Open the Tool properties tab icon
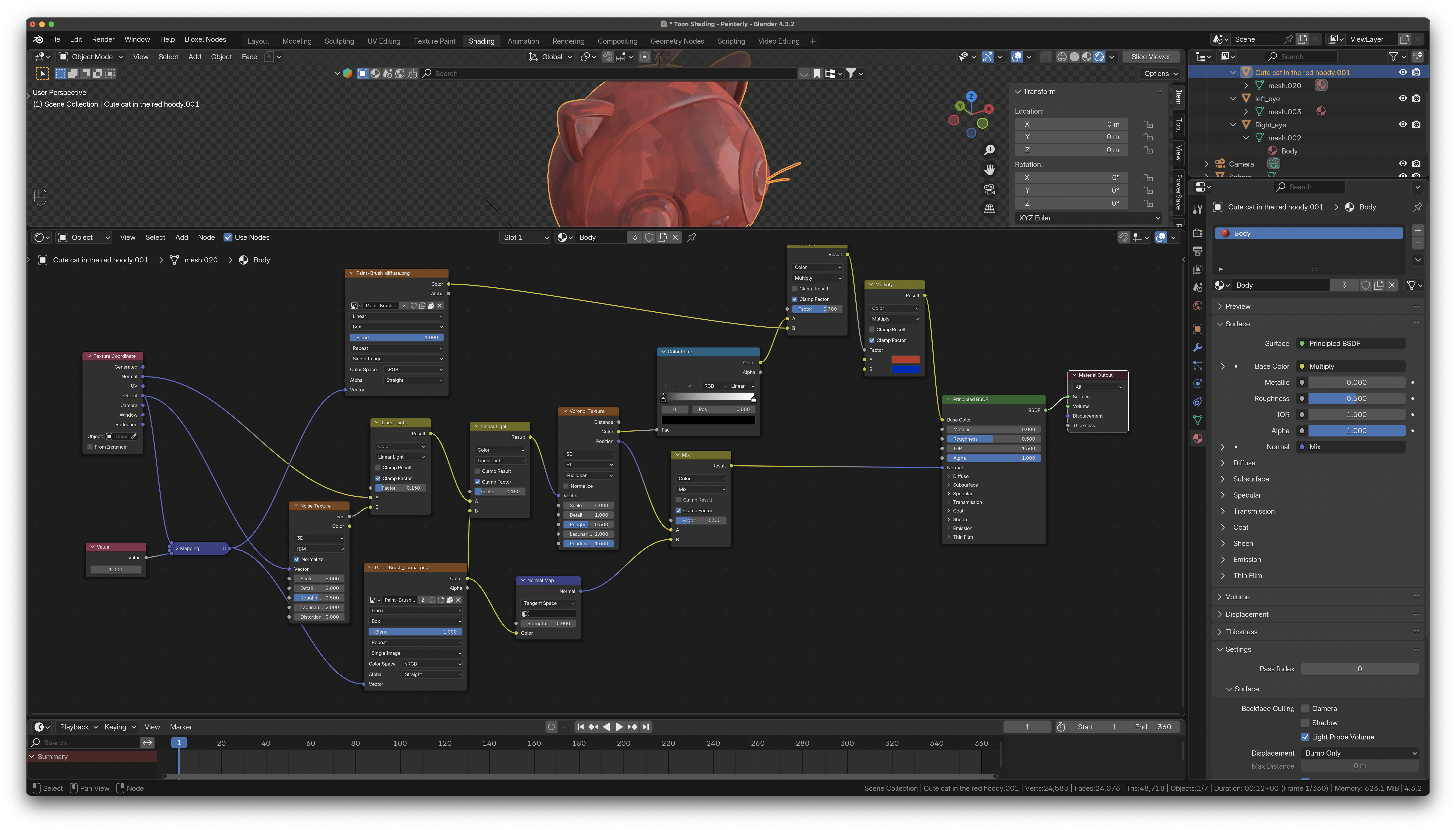The image size is (1456, 830). coord(1198,209)
